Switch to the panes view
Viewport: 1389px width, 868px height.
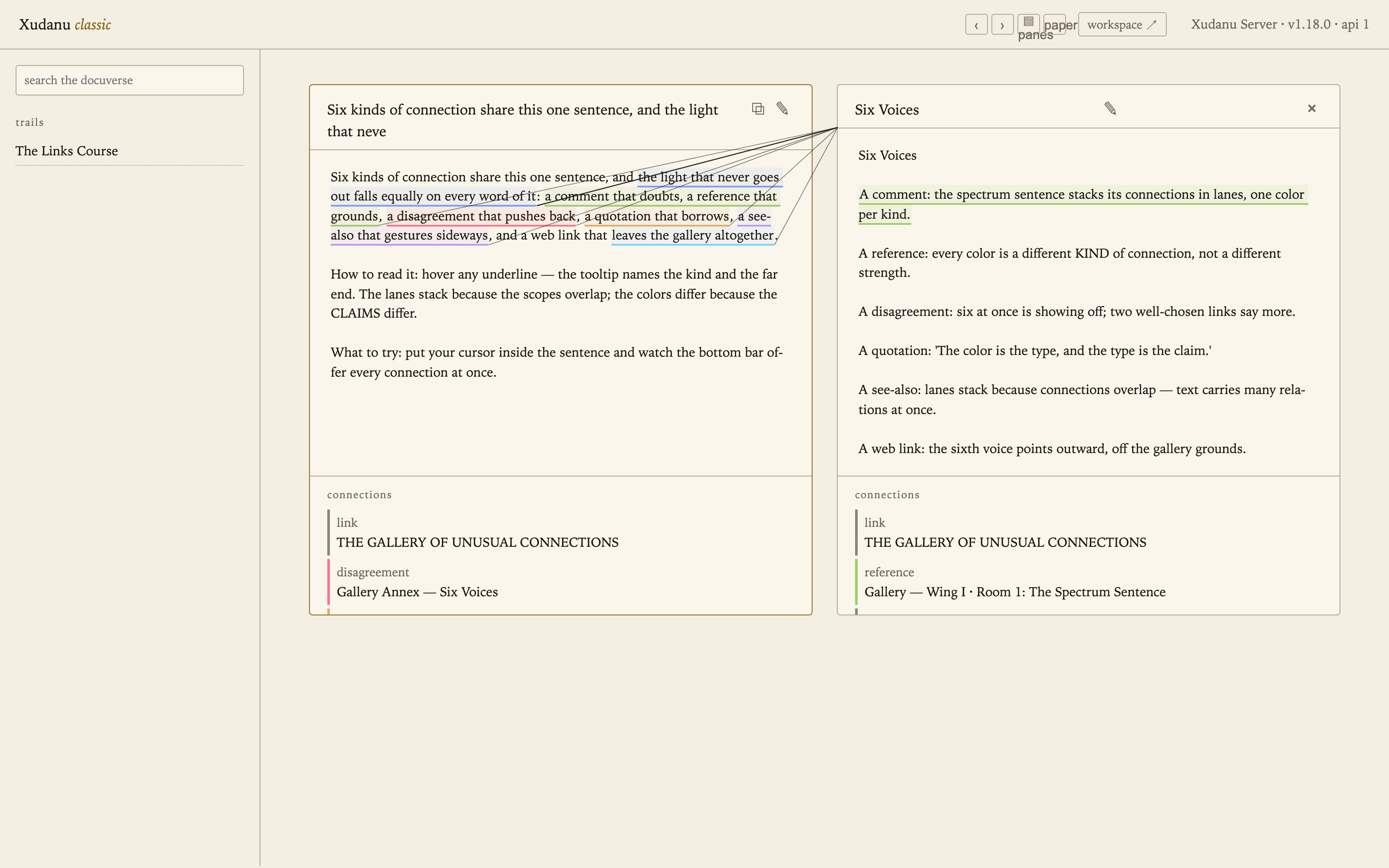pyautogui.click(x=1029, y=25)
